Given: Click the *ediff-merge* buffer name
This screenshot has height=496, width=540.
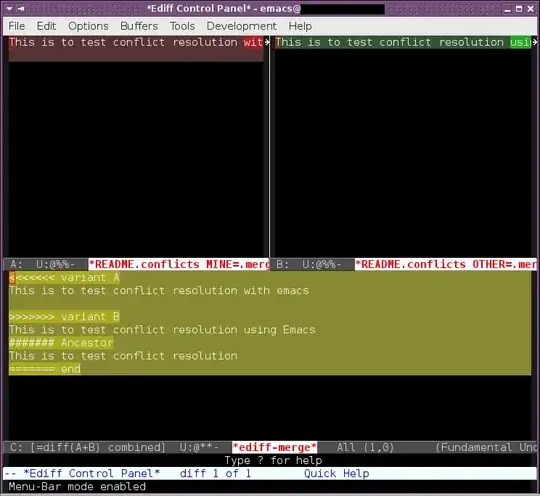Looking at the screenshot, I should coord(274,447).
